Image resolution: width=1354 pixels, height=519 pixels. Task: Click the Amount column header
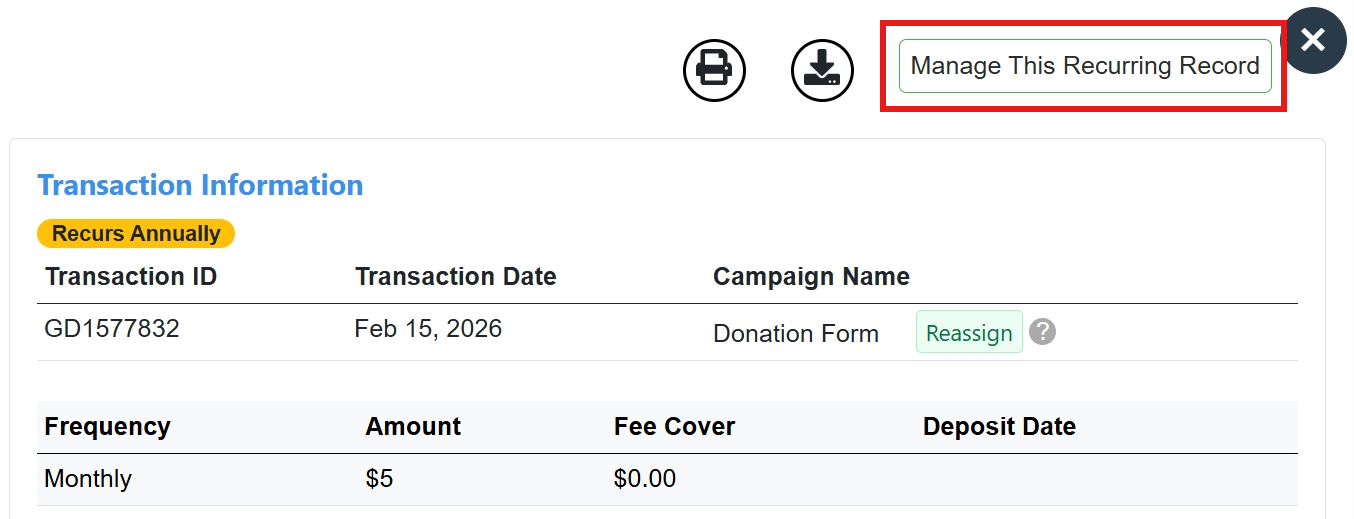pos(413,427)
